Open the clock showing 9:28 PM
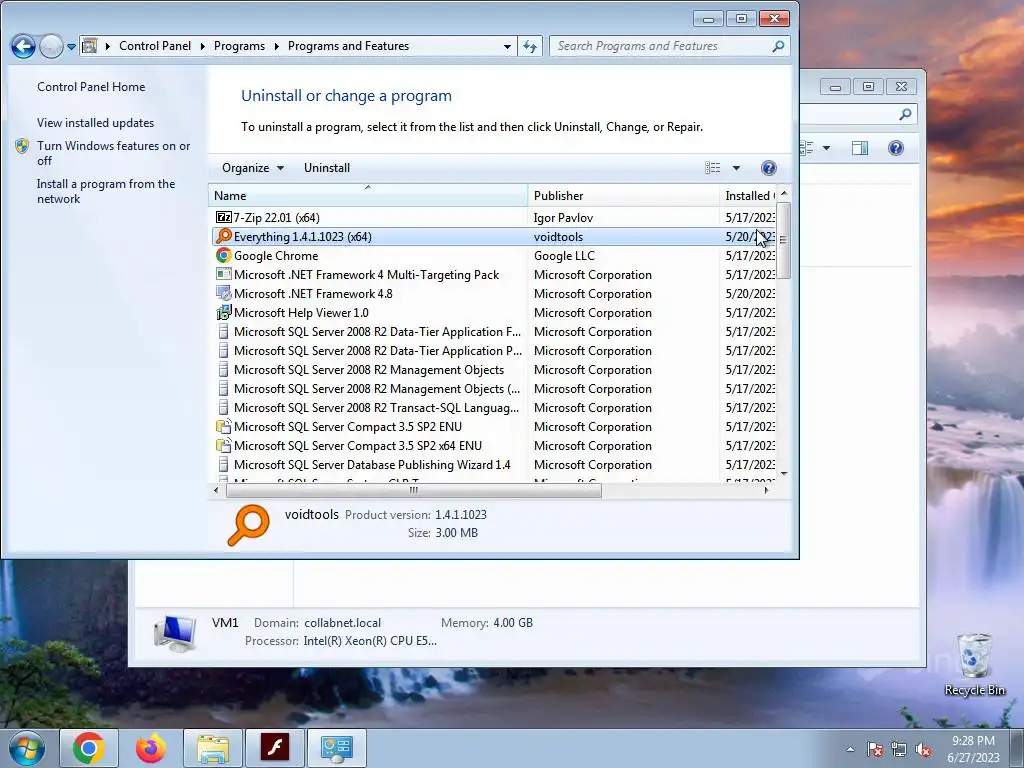This screenshot has width=1024, height=768. tap(973, 748)
